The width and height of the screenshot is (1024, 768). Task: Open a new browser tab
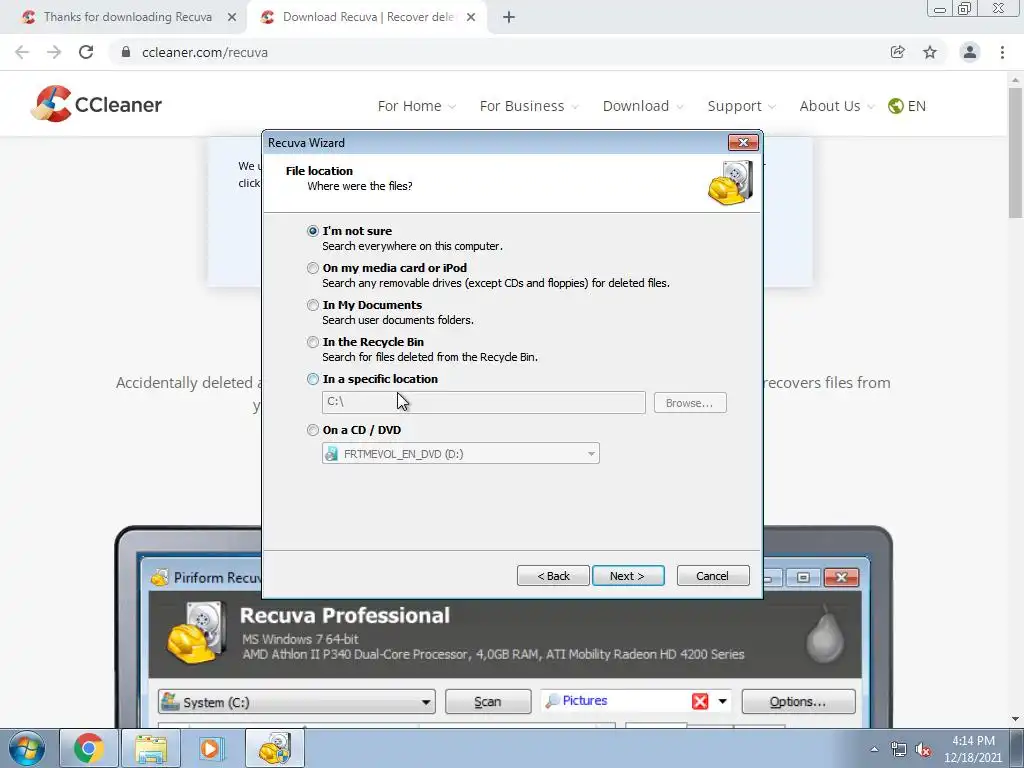click(509, 18)
